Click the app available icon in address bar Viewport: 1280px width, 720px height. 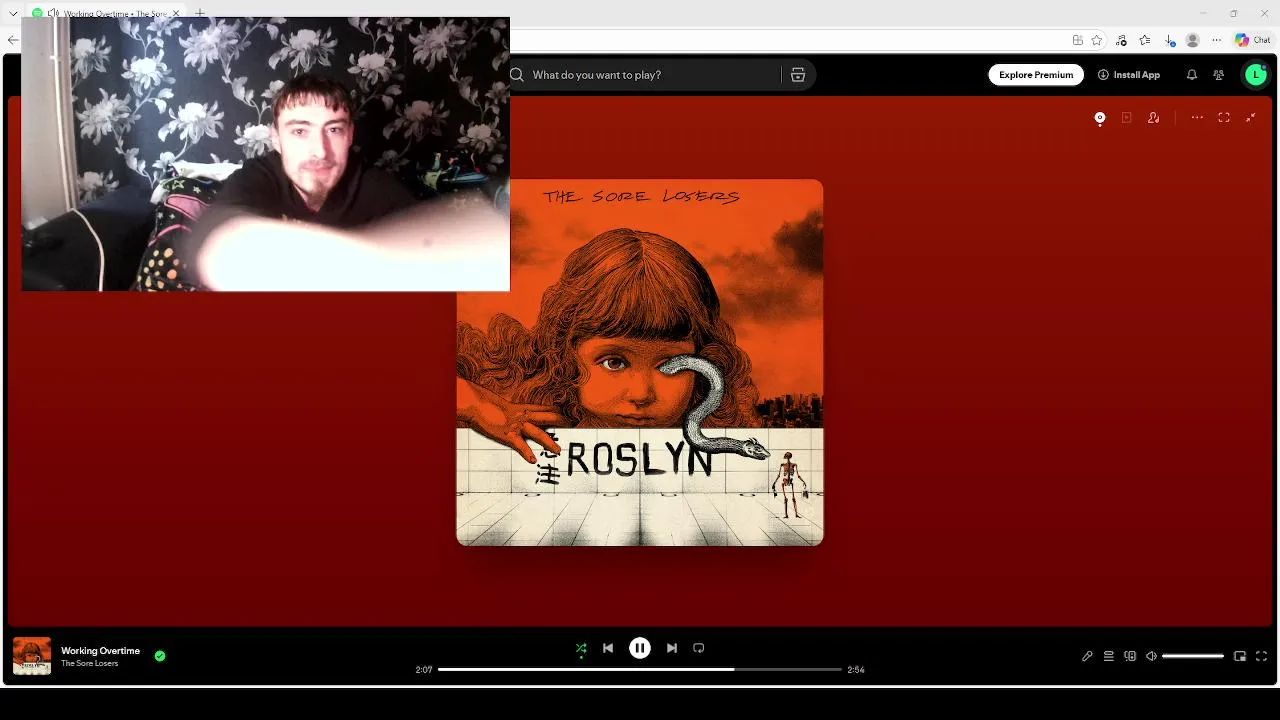point(1077,40)
